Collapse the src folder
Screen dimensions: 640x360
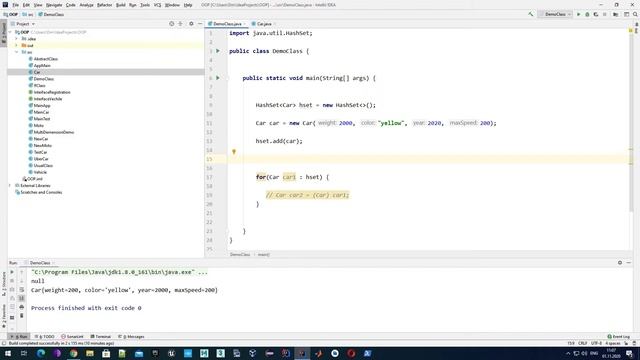17,52
